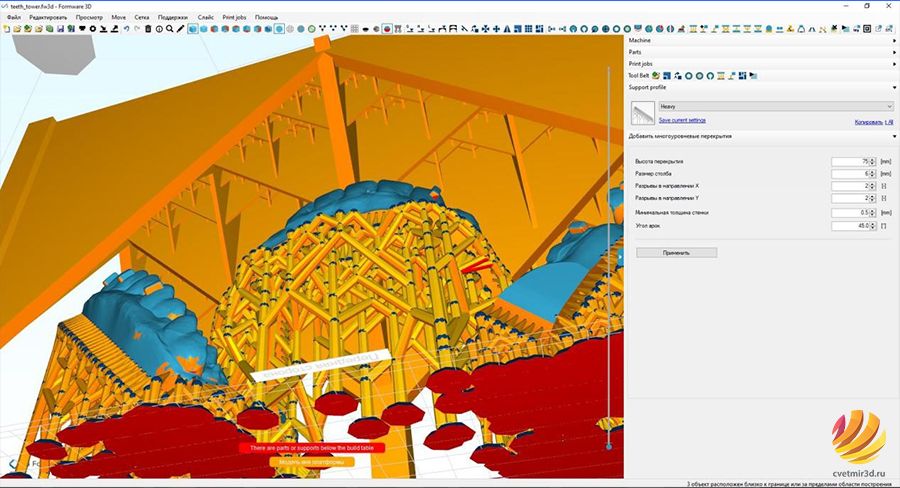Click the Высота перекрытия stepper arrows
The width and height of the screenshot is (900, 488).
coord(872,162)
